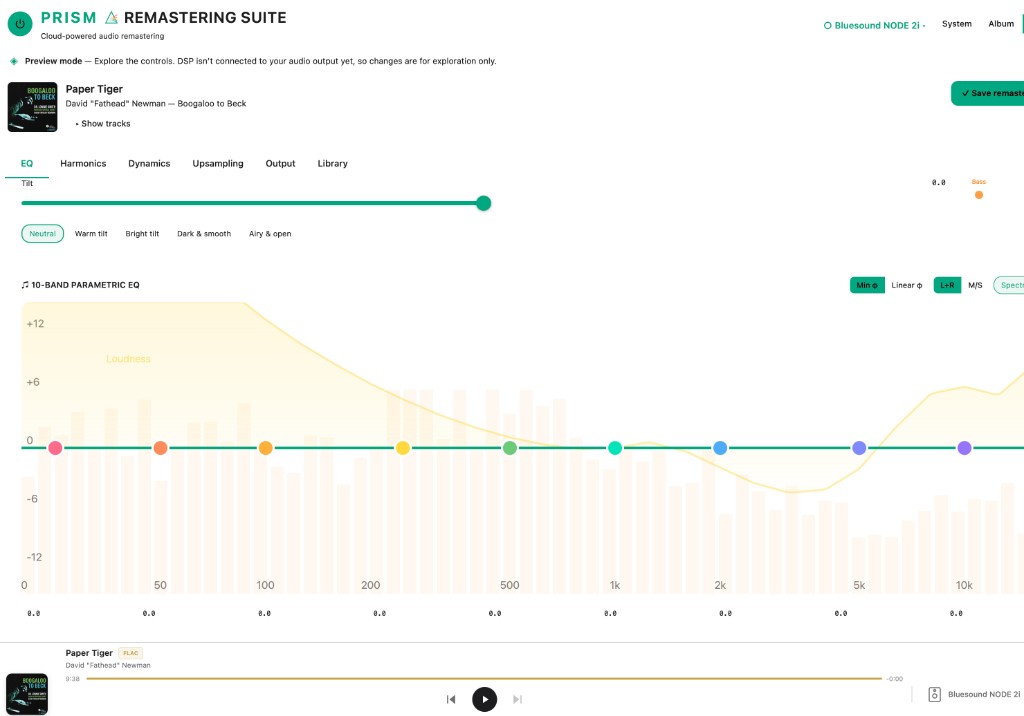Screen dimensions: 1024x716
Task: Switch EQ to M/S channel mode
Action: (x=975, y=285)
